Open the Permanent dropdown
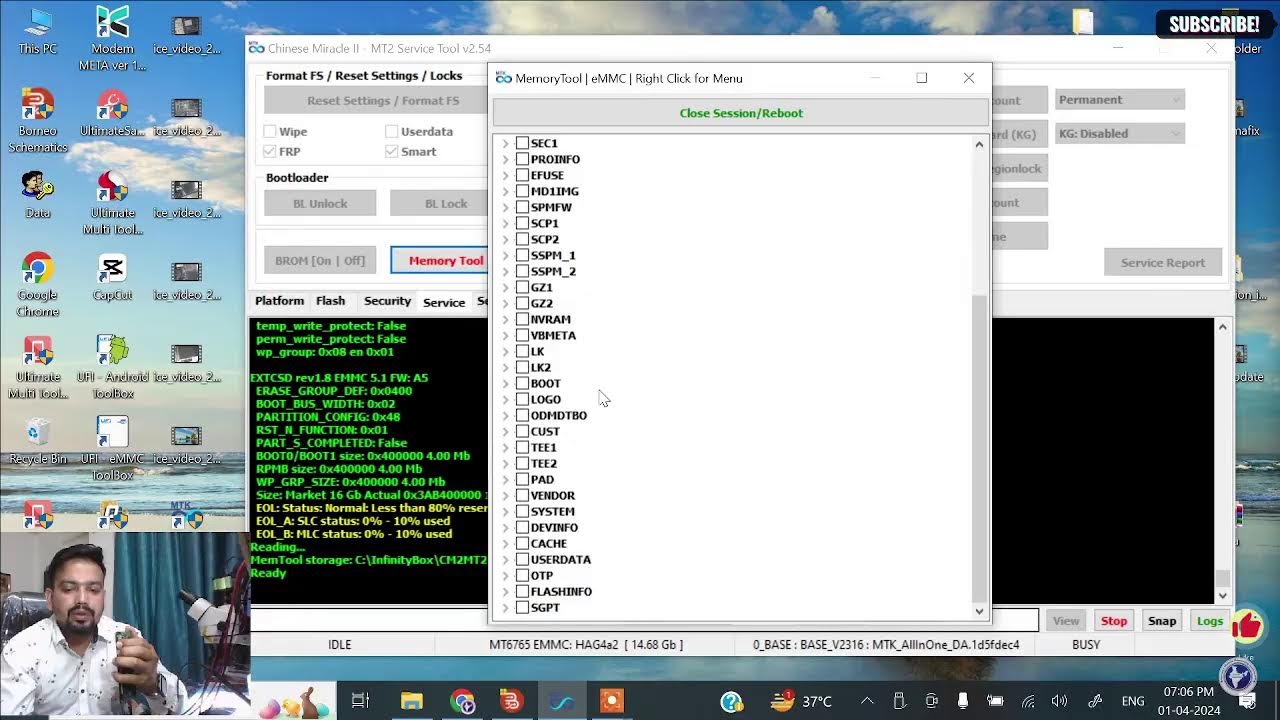 (1120, 99)
